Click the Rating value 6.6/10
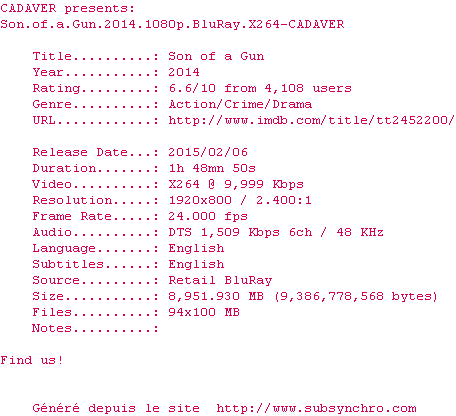 (192, 88)
